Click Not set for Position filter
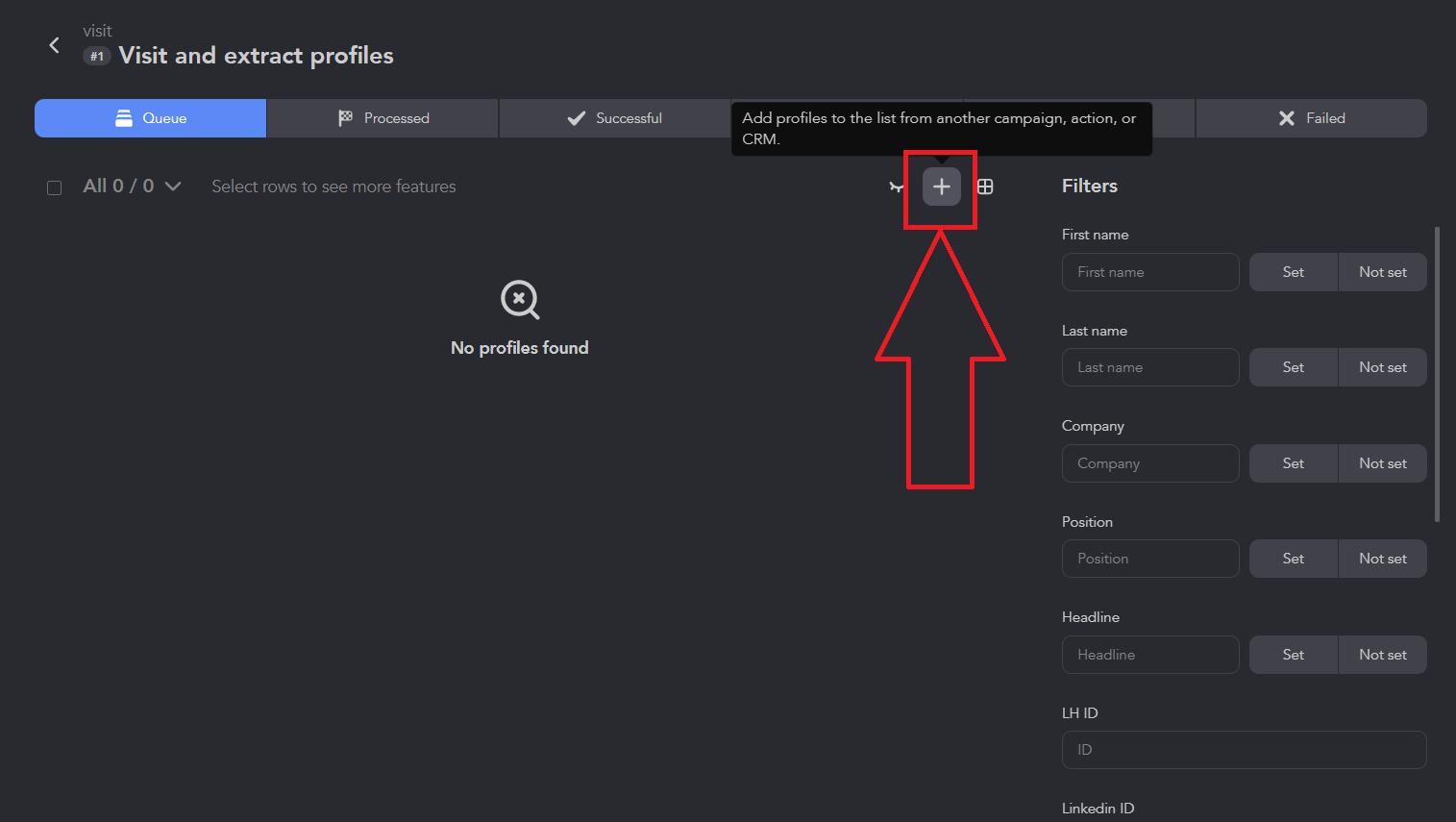This screenshot has width=1456, height=822. pyautogui.click(x=1383, y=559)
